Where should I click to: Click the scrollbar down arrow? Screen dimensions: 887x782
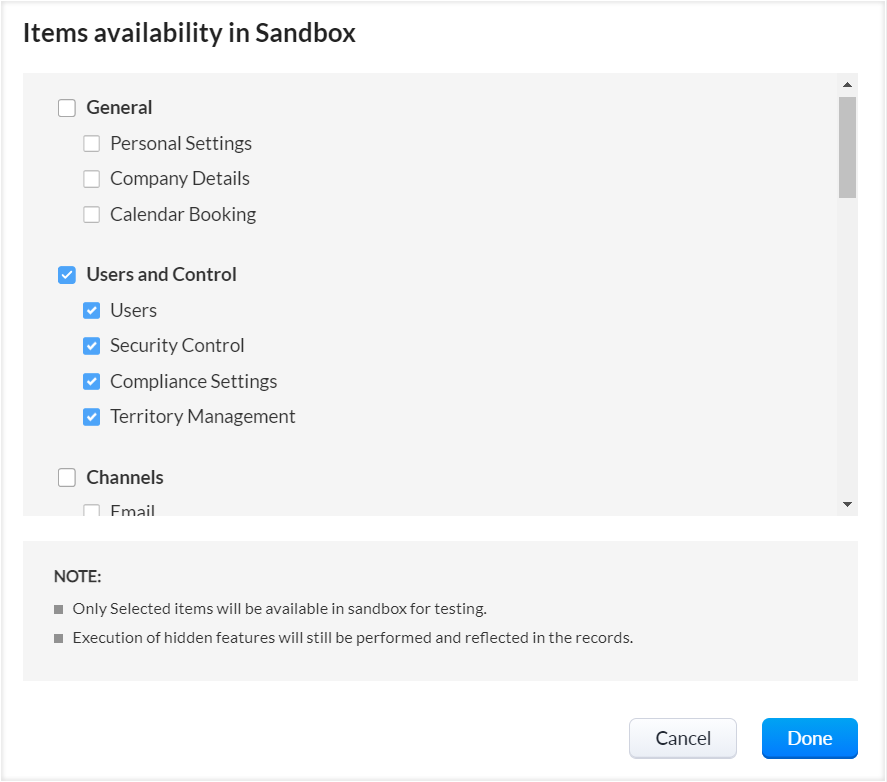tap(847, 505)
